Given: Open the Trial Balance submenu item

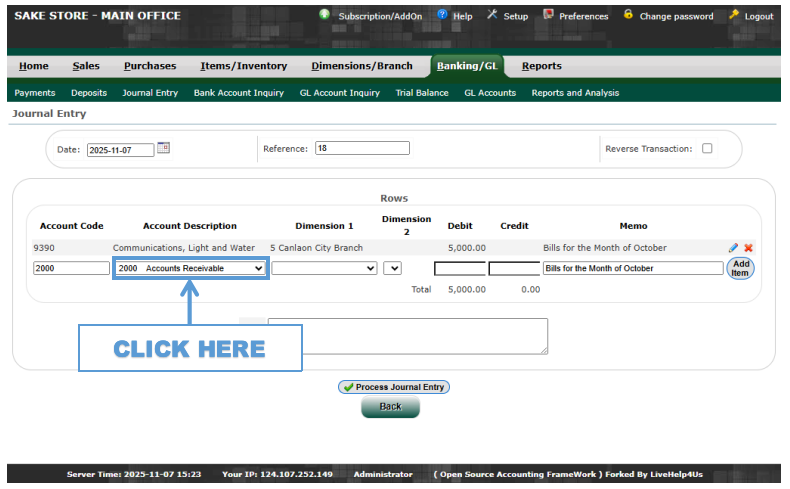Looking at the screenshot, I should (x=422, y=93).
